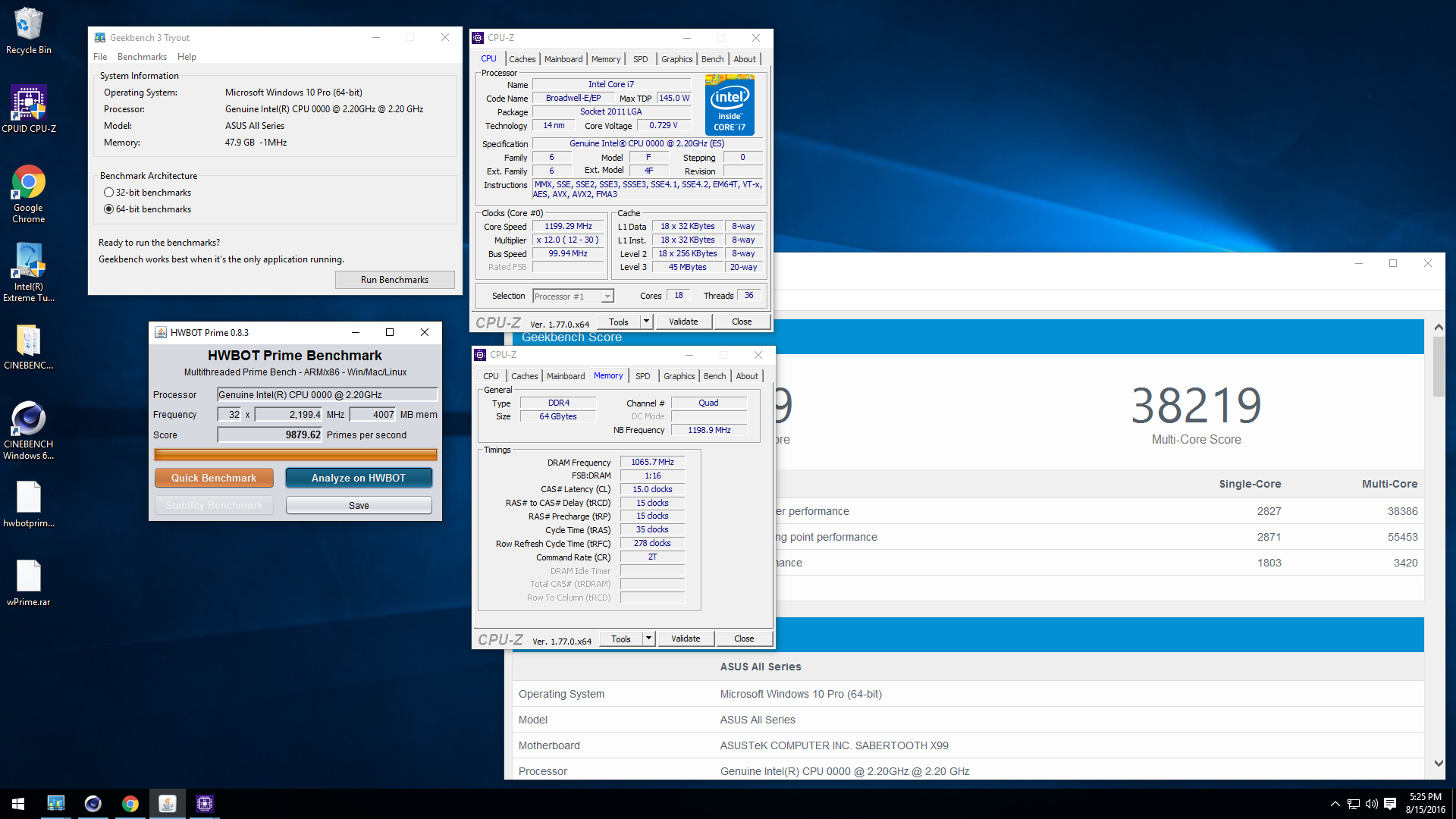Open the hwbotprime file icon
Screen dimensions: 1456x819
[28, 504]
